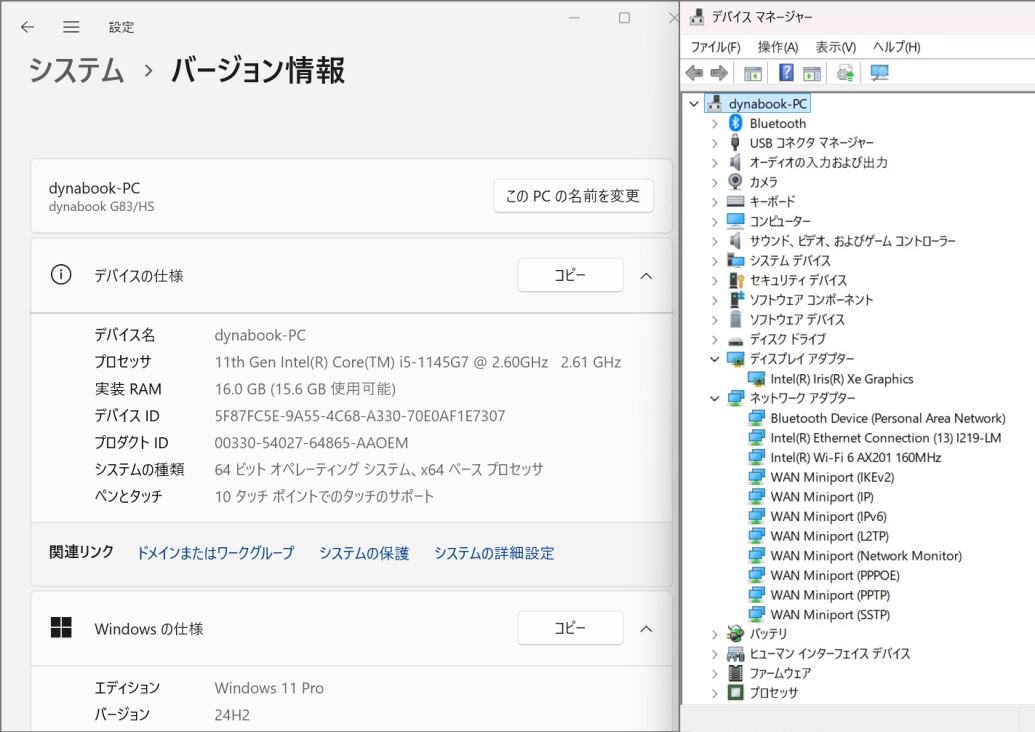
Task: Click the scan for hardware changes monitor icon
Action: click(879, 73)
